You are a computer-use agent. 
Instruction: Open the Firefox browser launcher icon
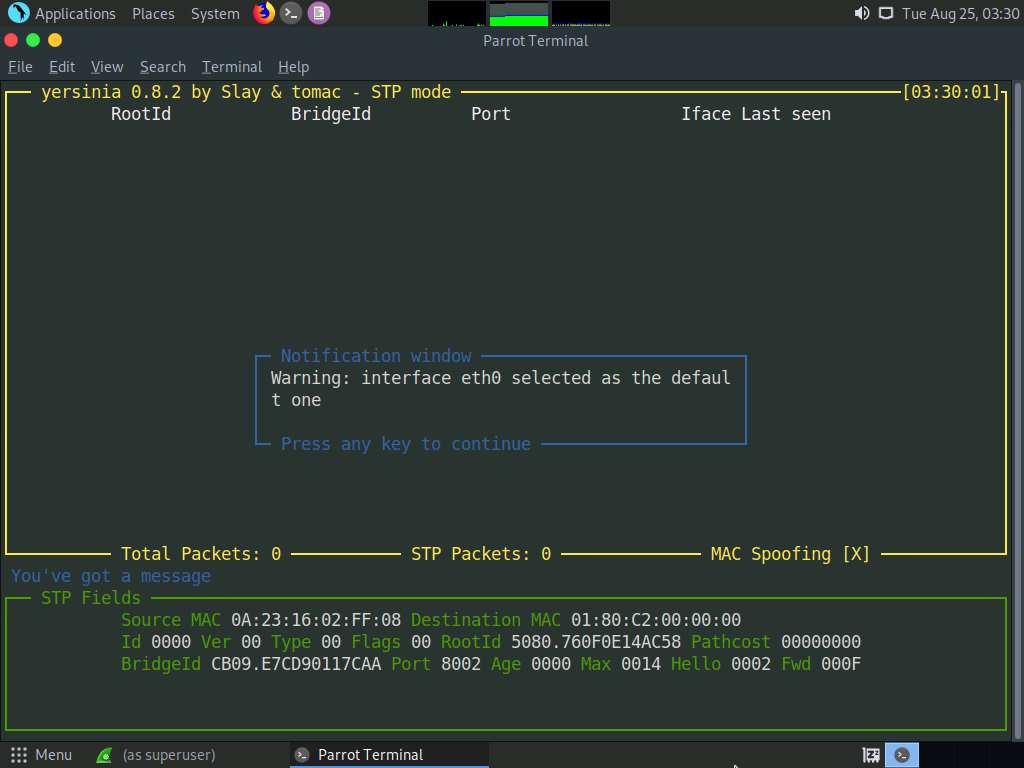[x=264, y=13]
